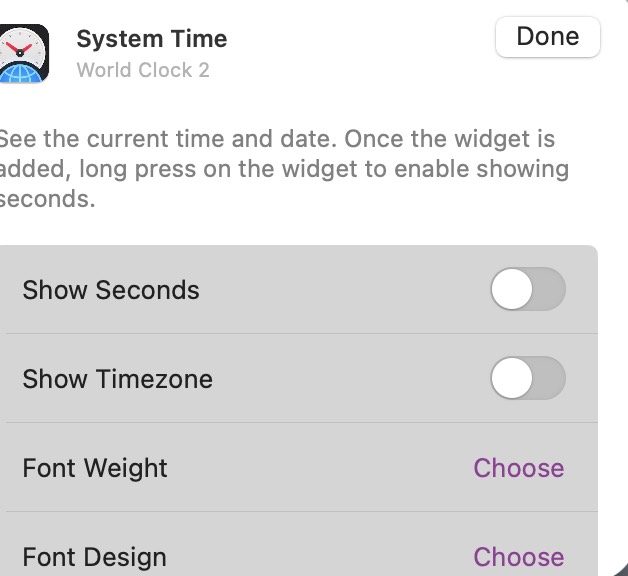Click the widget description paragraph
The height and width of the screenshot is (576, 628).
pyautogui.click(x=280, y=168)
